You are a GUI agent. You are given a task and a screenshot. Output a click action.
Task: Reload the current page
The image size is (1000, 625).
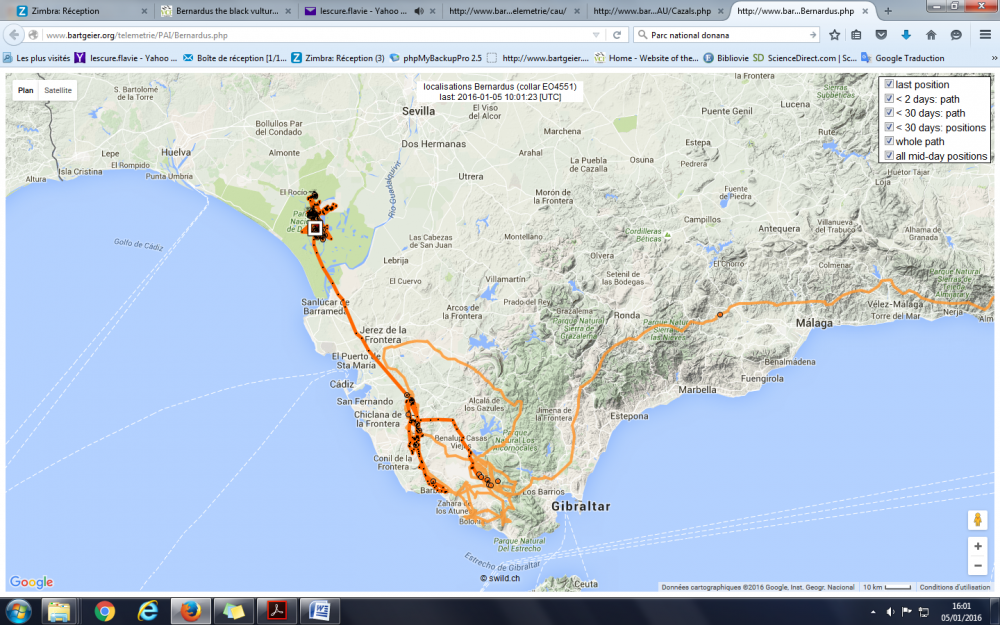click(617, 35)
